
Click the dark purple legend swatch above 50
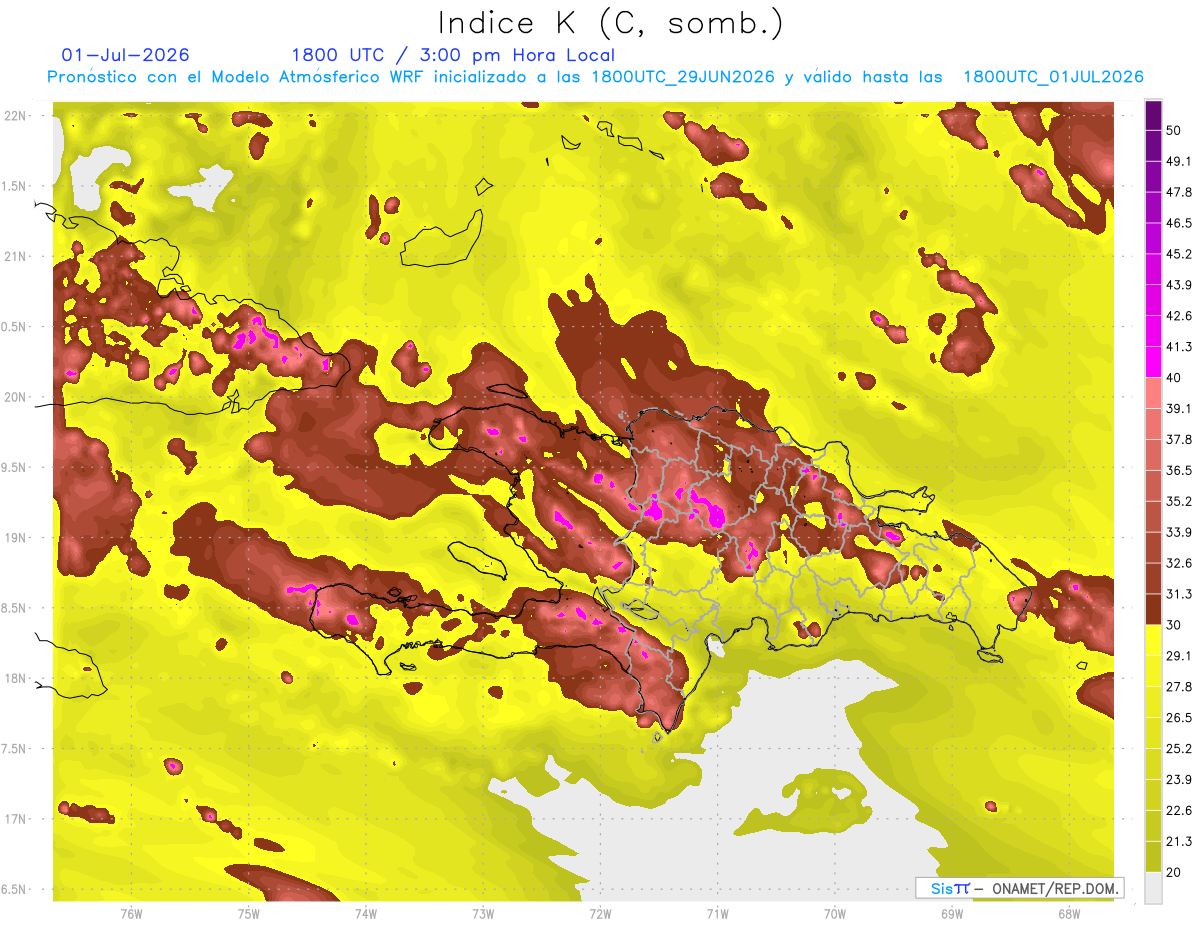[1153, 116]
